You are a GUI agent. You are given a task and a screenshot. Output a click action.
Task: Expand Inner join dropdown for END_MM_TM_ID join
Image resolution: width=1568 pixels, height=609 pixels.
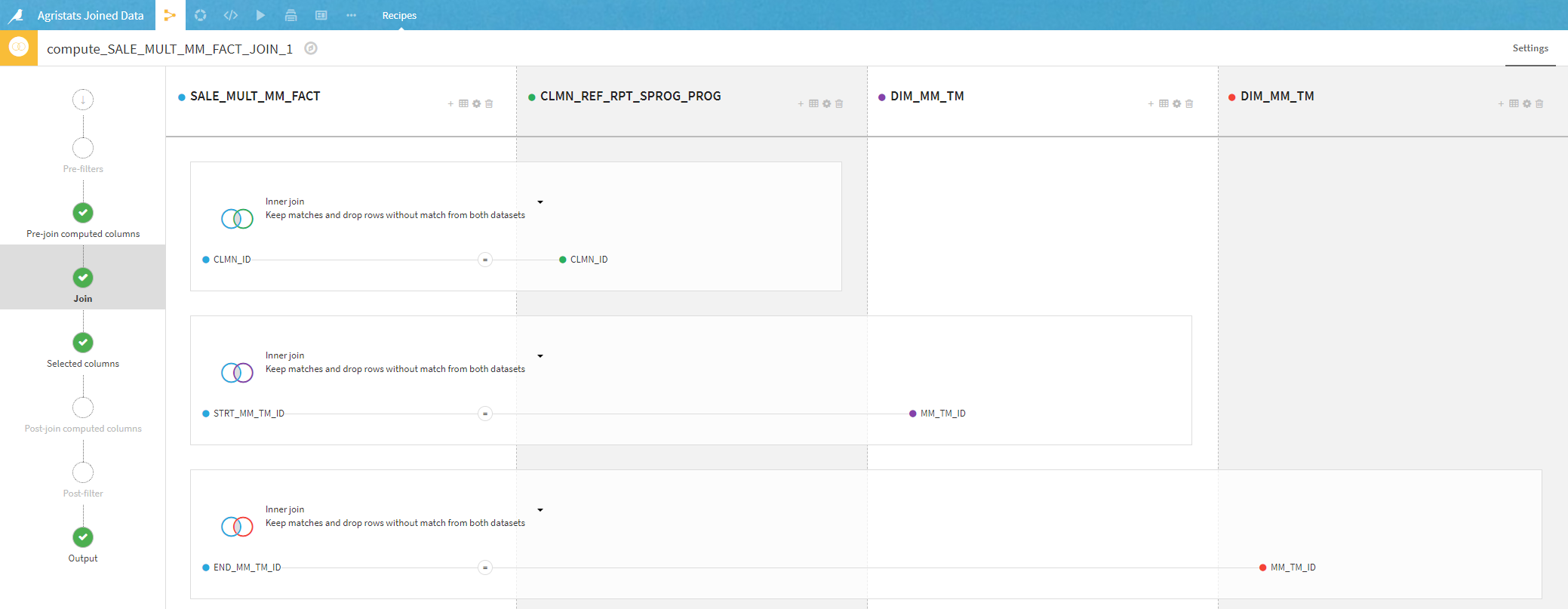(x=540, y=510)
